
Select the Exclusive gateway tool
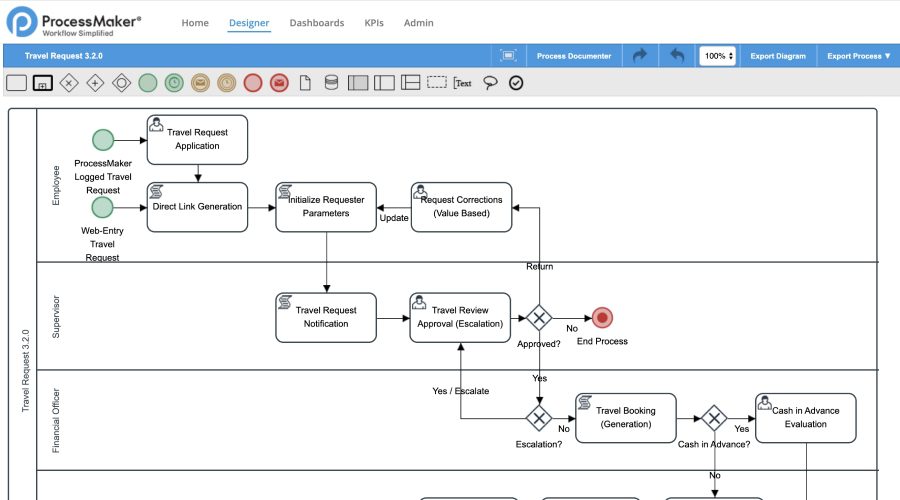tap(69, 83)
